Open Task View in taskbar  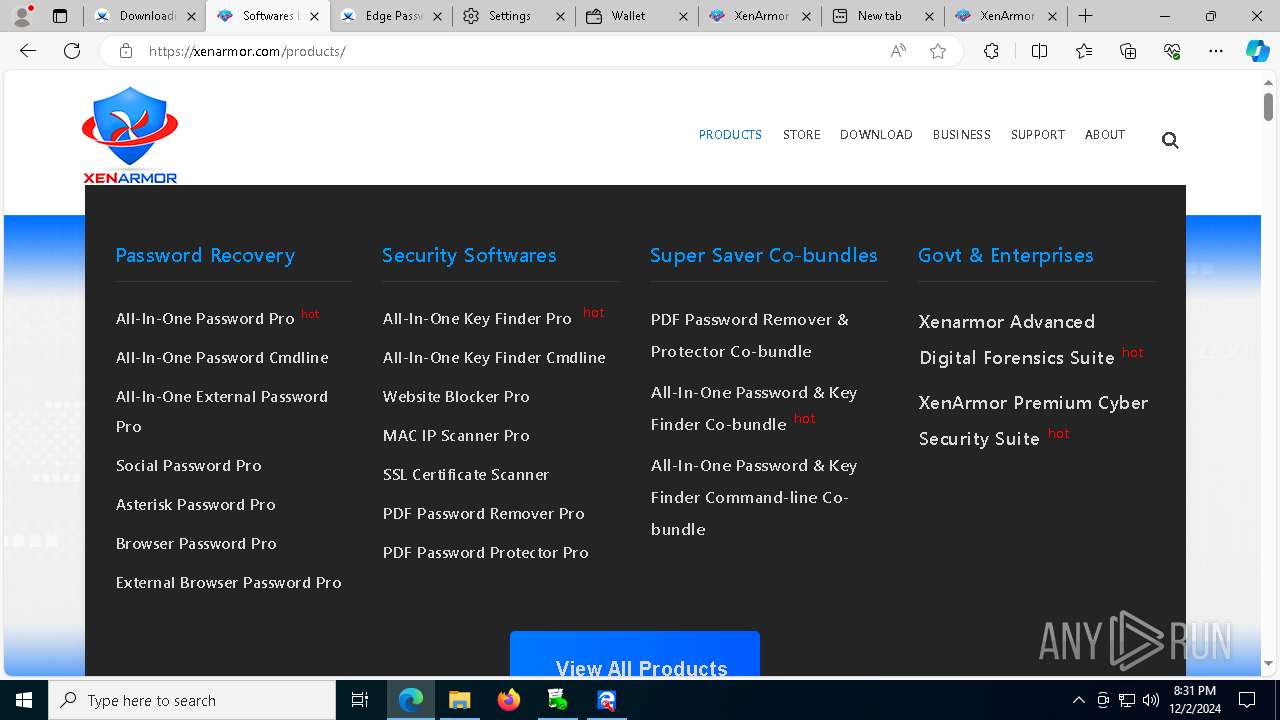coord(360,700)
